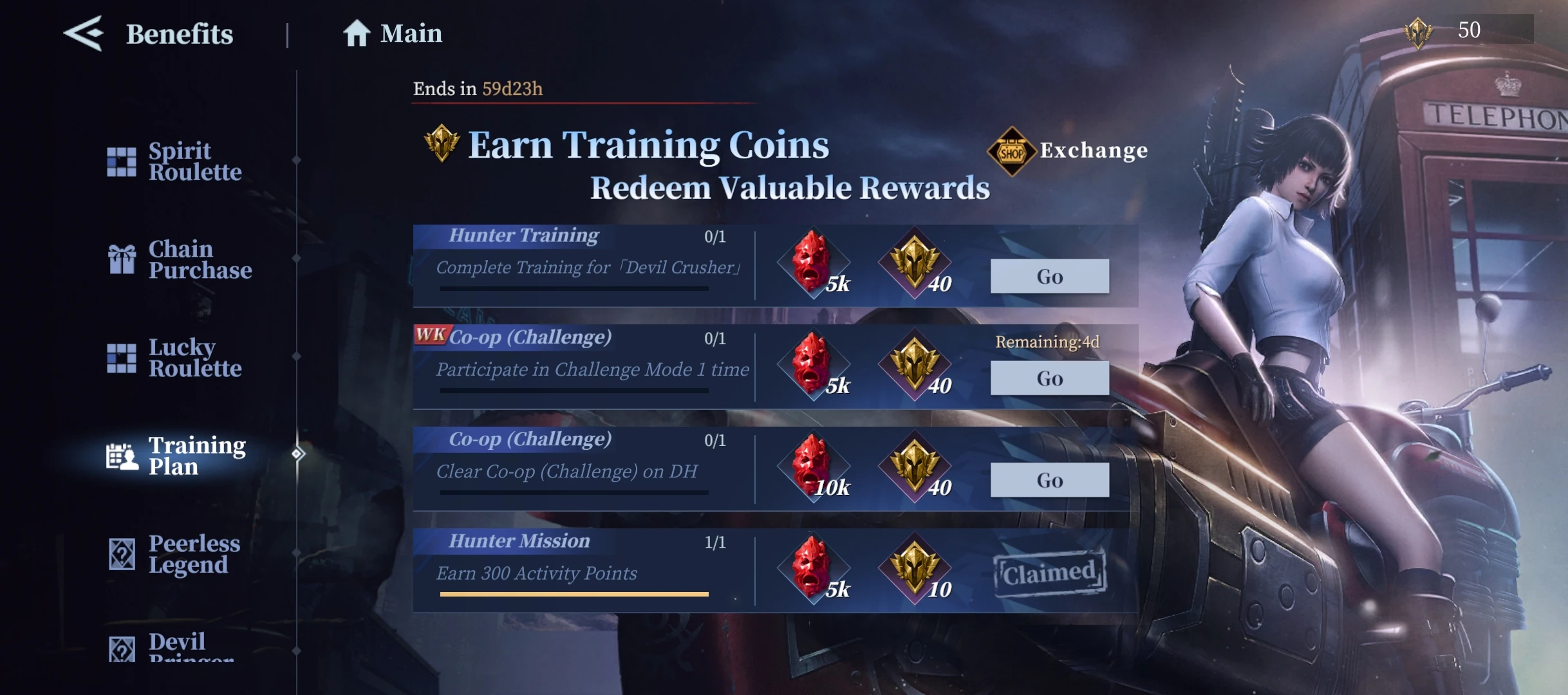The height and width of the screenshot is (695, 1568).
Task: Tap the Earn 300 Activity Points progress bar
Action: coord(574,594)
